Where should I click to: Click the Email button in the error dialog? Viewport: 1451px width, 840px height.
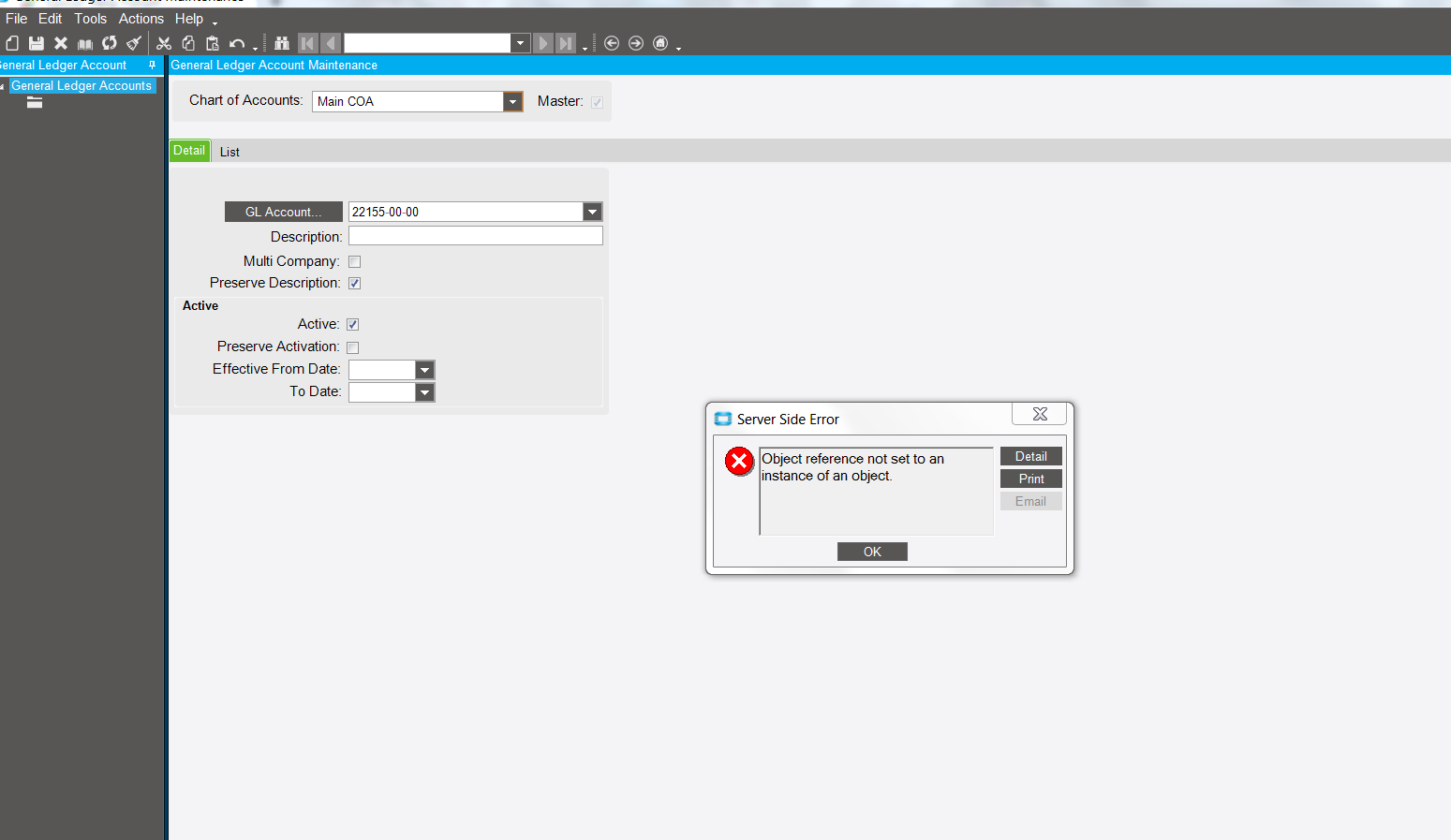(1031, 501)
